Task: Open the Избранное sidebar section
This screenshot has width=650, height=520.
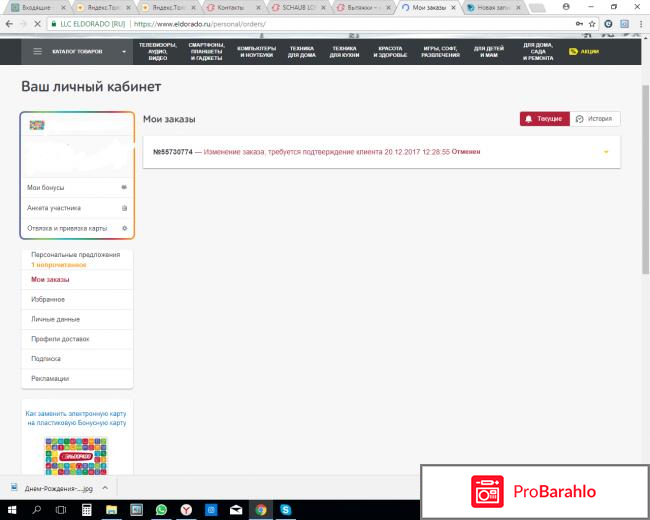Action: (47, 299)
